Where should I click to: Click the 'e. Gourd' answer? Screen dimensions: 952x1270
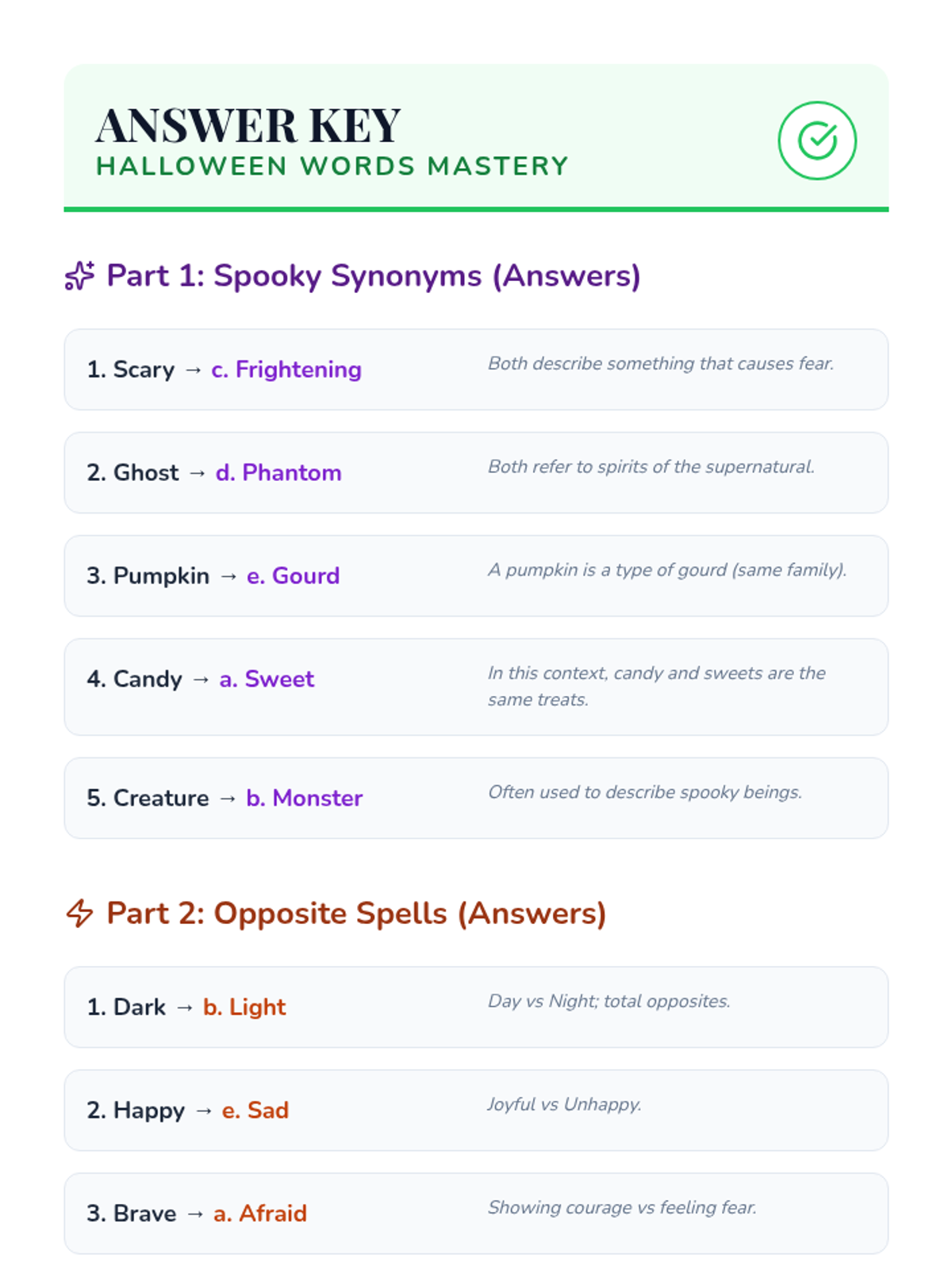293,576
